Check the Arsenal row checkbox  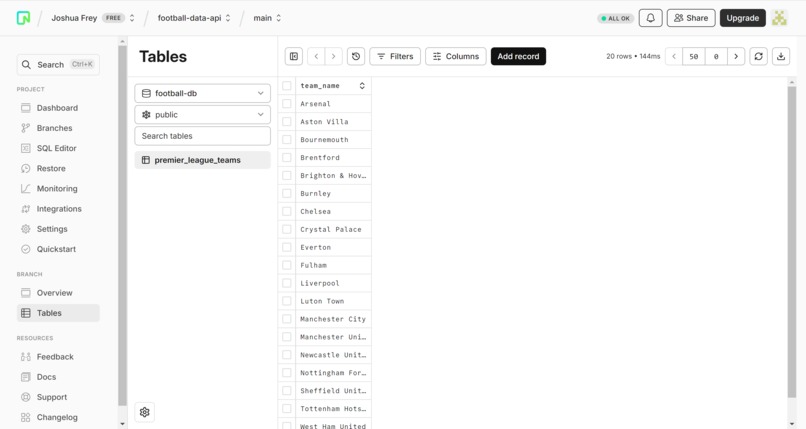pos(287,104)
